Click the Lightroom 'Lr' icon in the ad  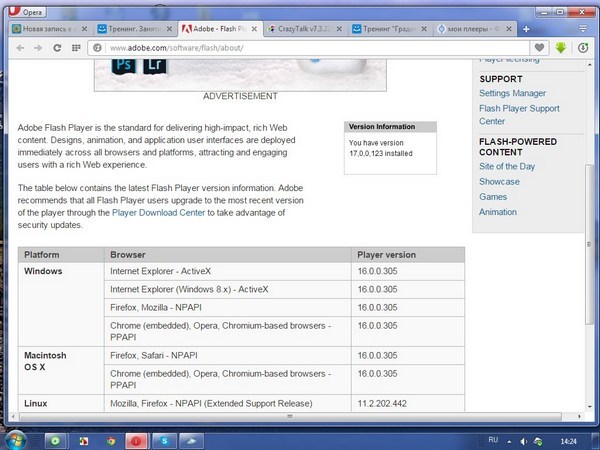click(155, 65)
